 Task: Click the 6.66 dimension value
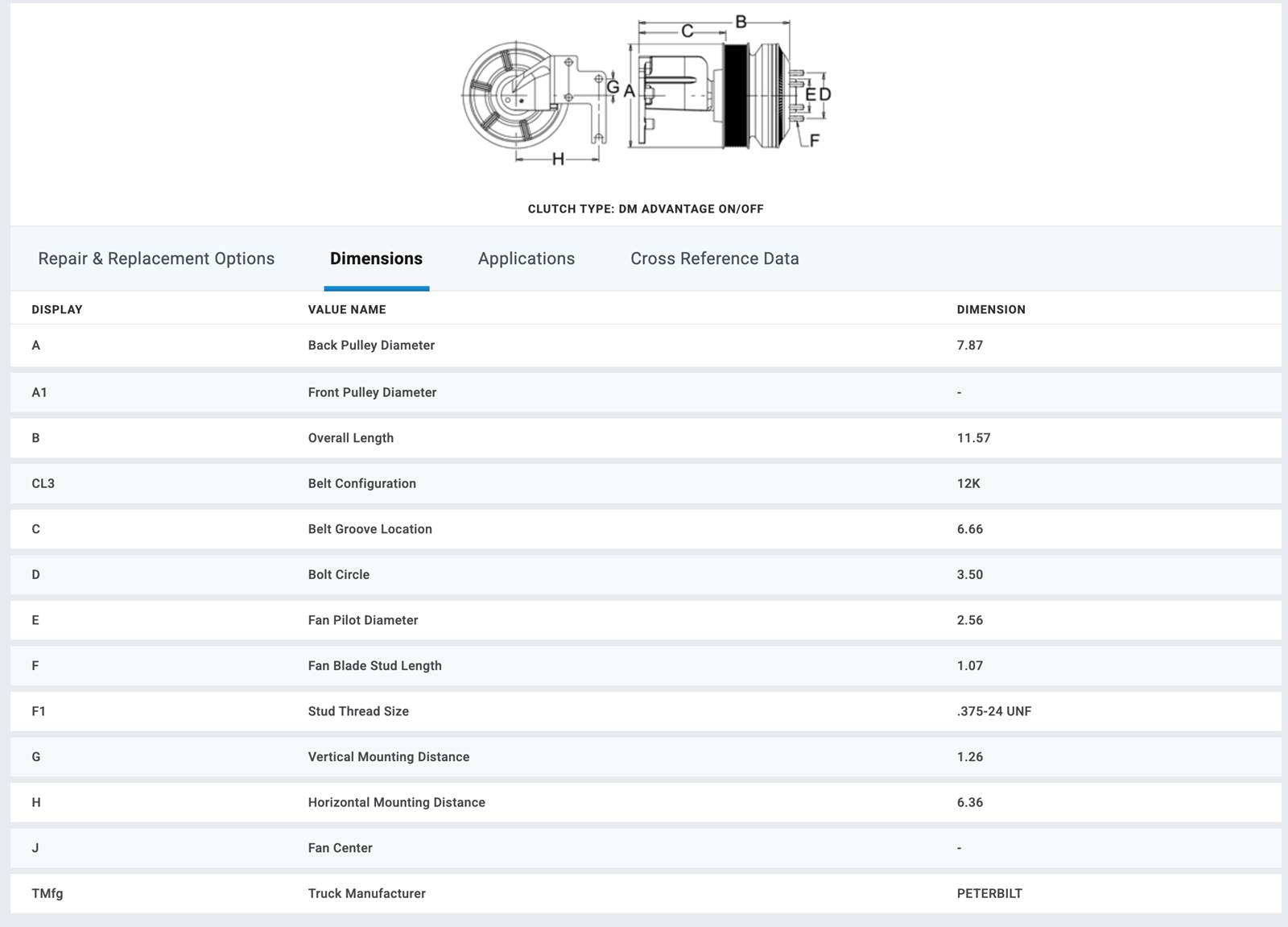click(970, 529)
